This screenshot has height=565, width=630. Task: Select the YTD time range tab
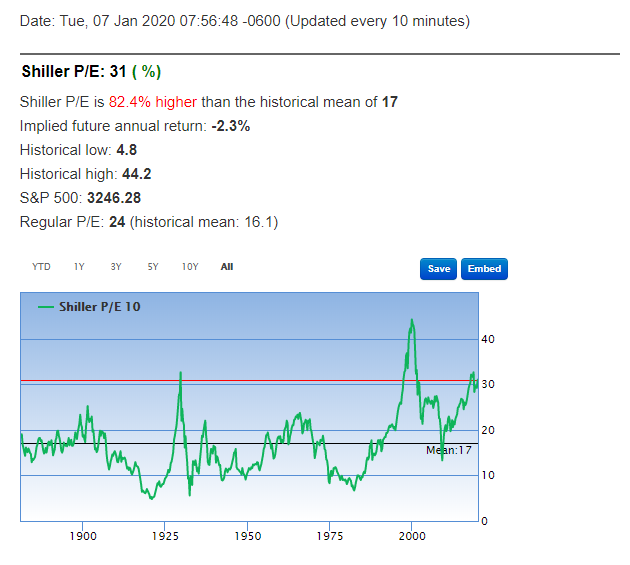(41, 267)
